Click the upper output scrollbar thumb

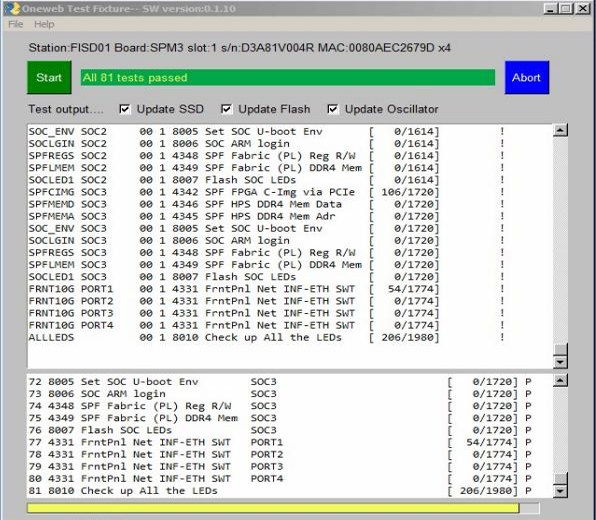coord(560,350)
